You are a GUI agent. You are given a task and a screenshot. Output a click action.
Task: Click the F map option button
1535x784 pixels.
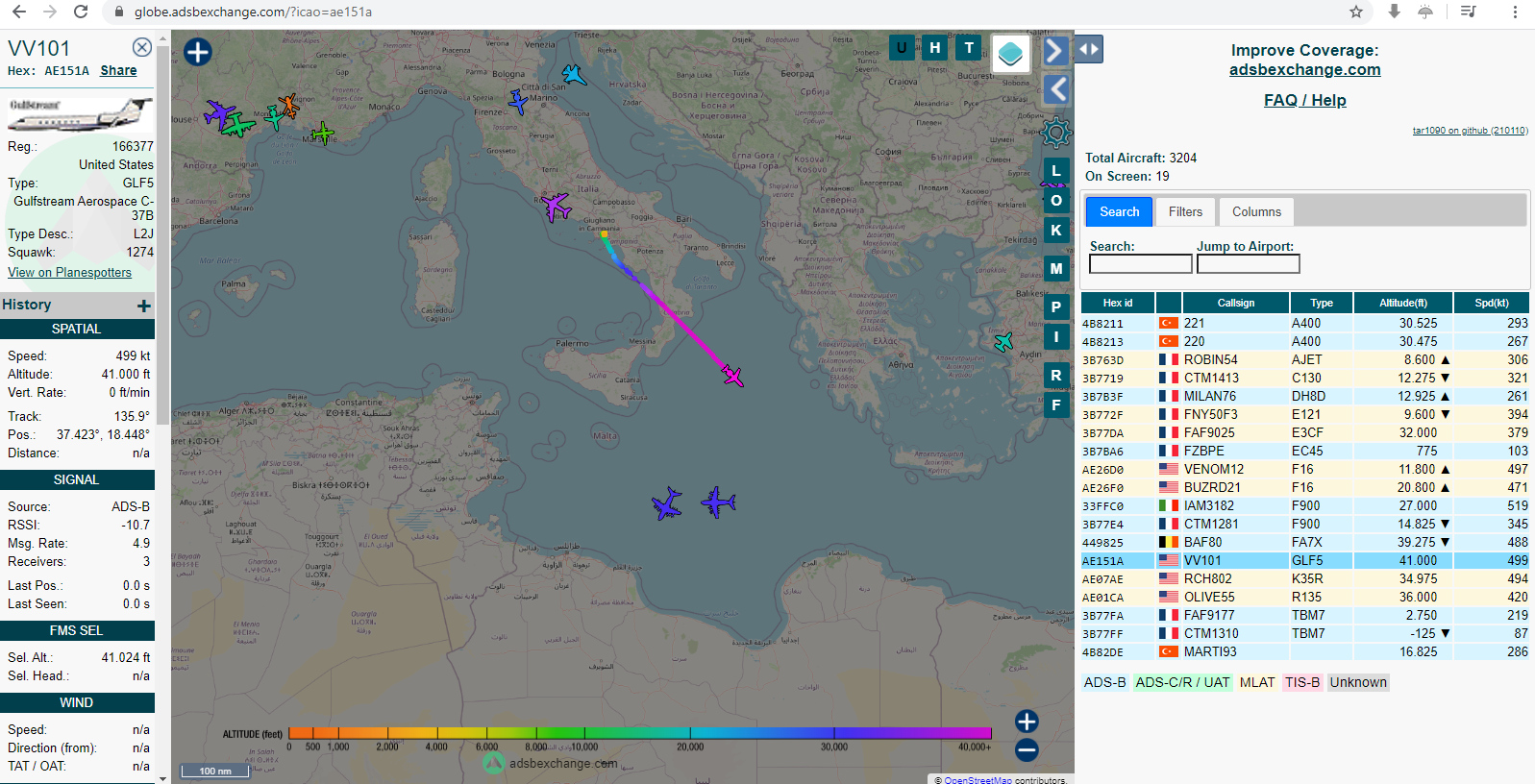click(x=1056, y=405)
